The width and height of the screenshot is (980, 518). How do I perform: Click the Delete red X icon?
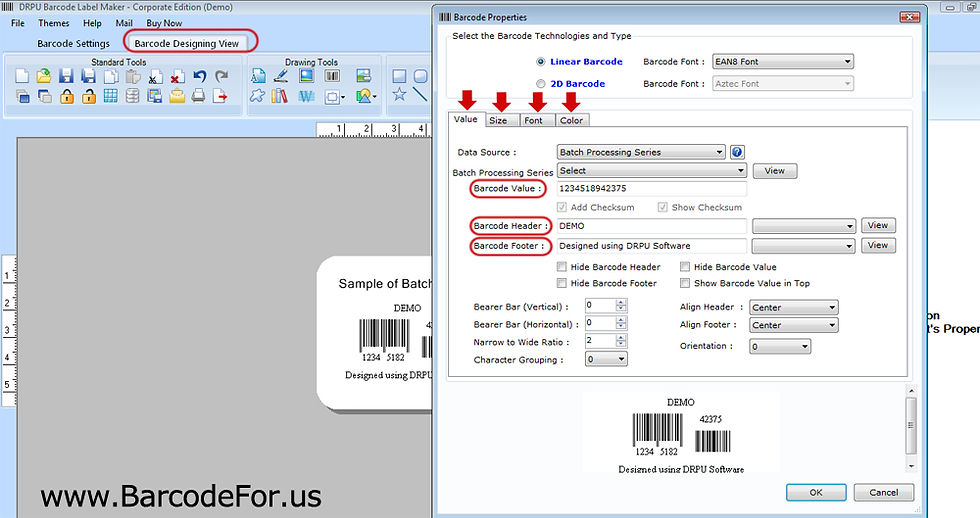(x=178, y=77)
